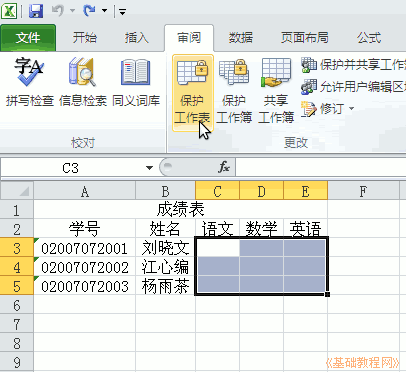The image size is (406, 372).
Task: Switch to the 数据 (Data) tab
Action: pos(241,38)
